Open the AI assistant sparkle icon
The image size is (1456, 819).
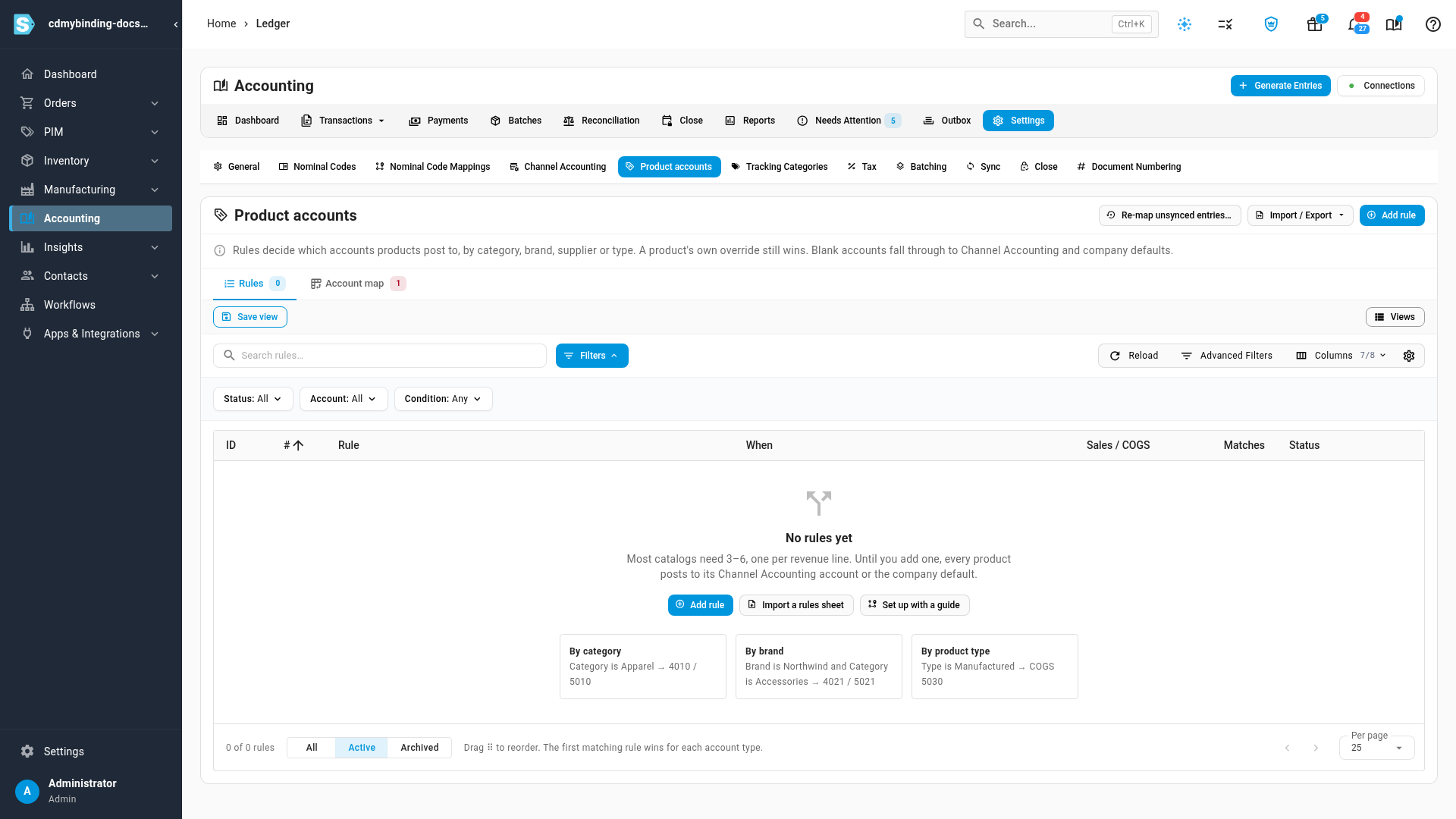1185,24
